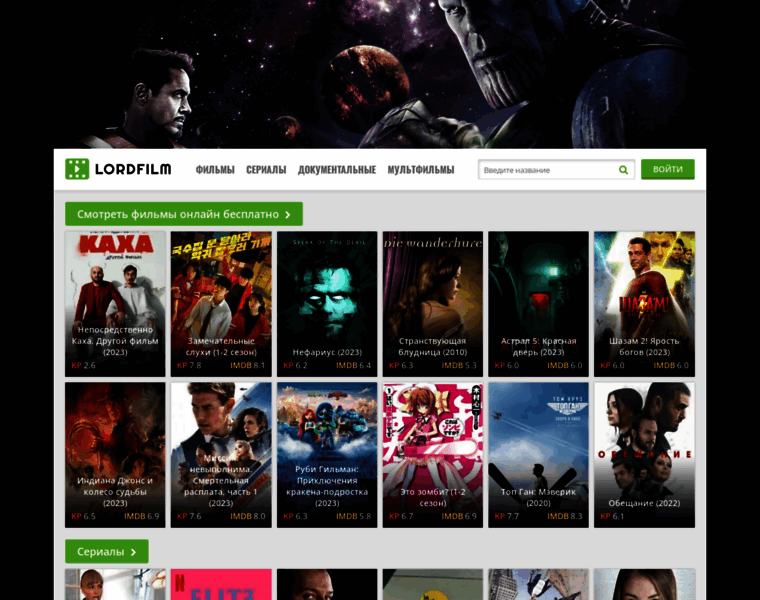The height and width of the screenshot is (600, 760).
Task: Click KP 6.1 rating on Обещание
Action: tap(612, 516)
